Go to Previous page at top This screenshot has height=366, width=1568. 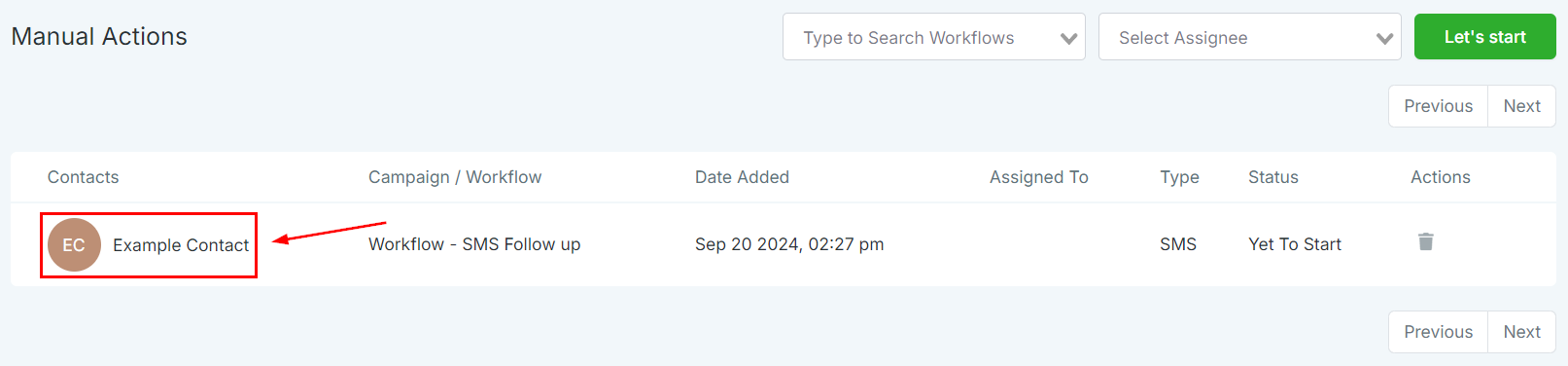click(1438, 106)
